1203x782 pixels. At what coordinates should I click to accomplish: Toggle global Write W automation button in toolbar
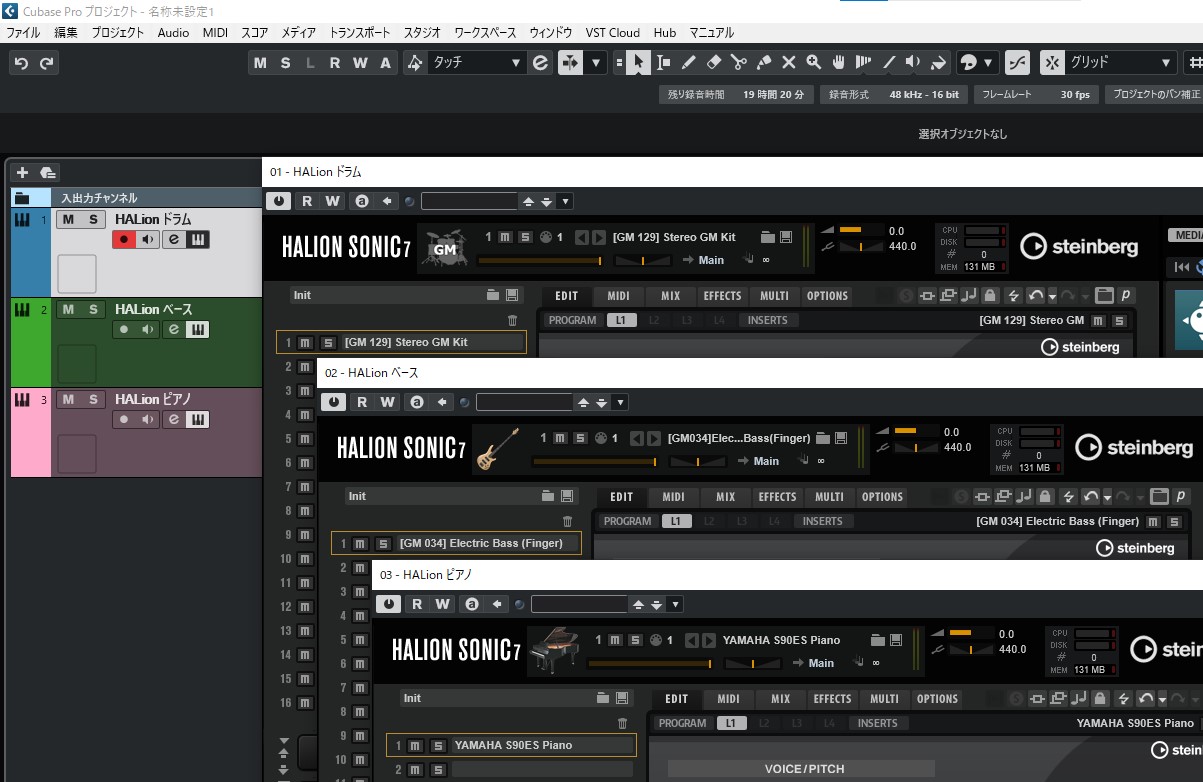[x=359, y=63]
